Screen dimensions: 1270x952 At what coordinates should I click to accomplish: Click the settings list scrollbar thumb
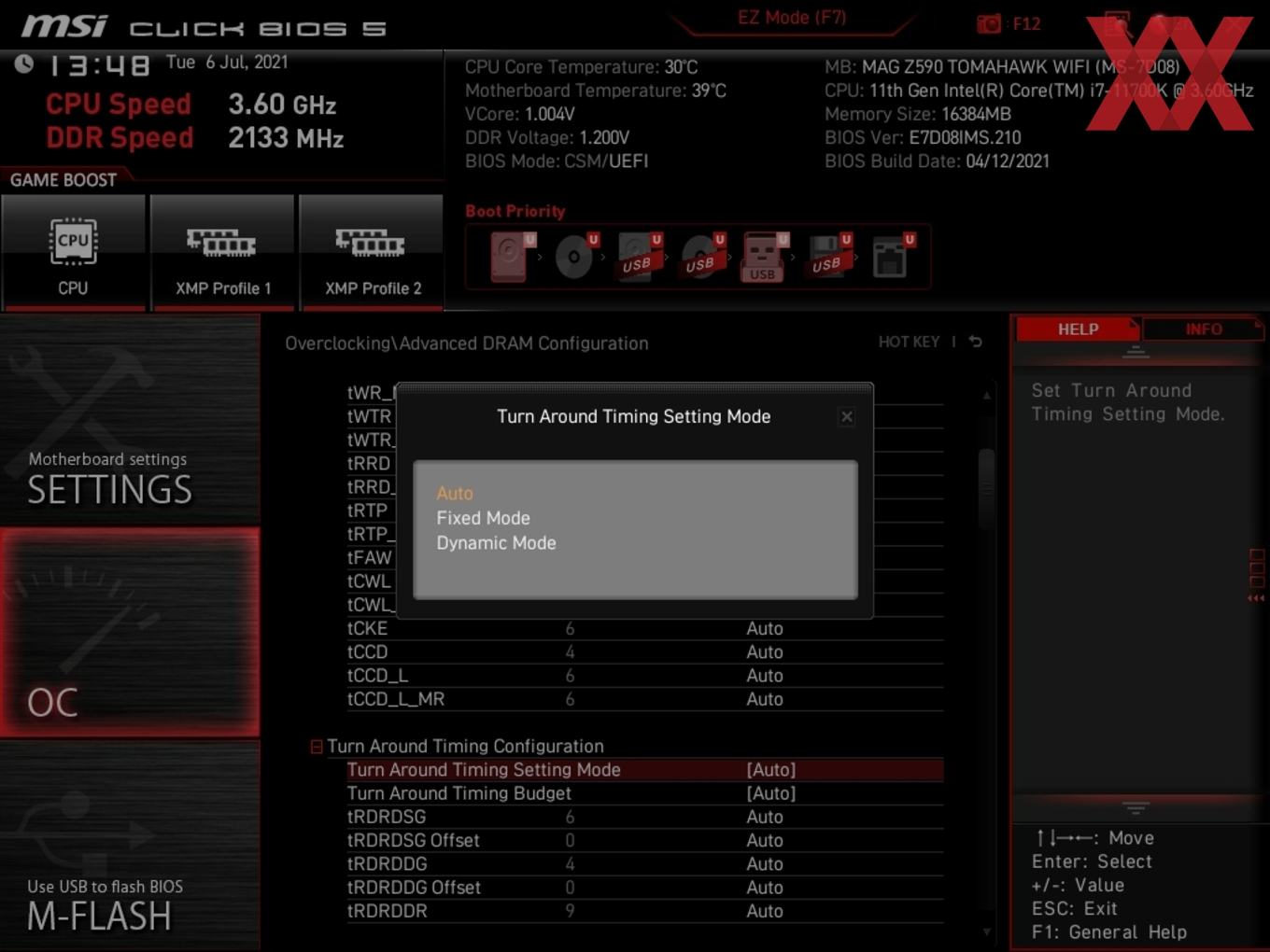point(986,489)
